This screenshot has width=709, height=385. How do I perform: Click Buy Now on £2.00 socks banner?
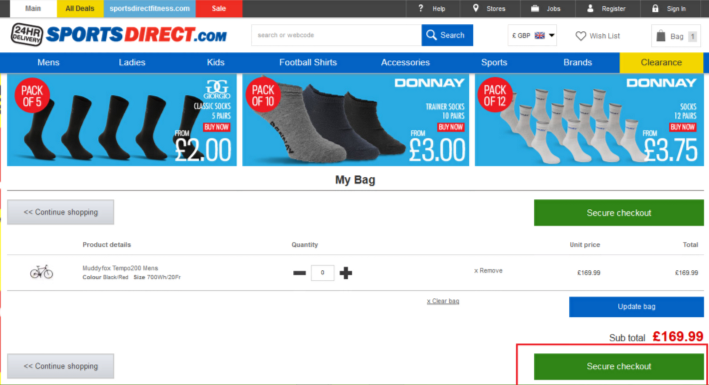217,127
